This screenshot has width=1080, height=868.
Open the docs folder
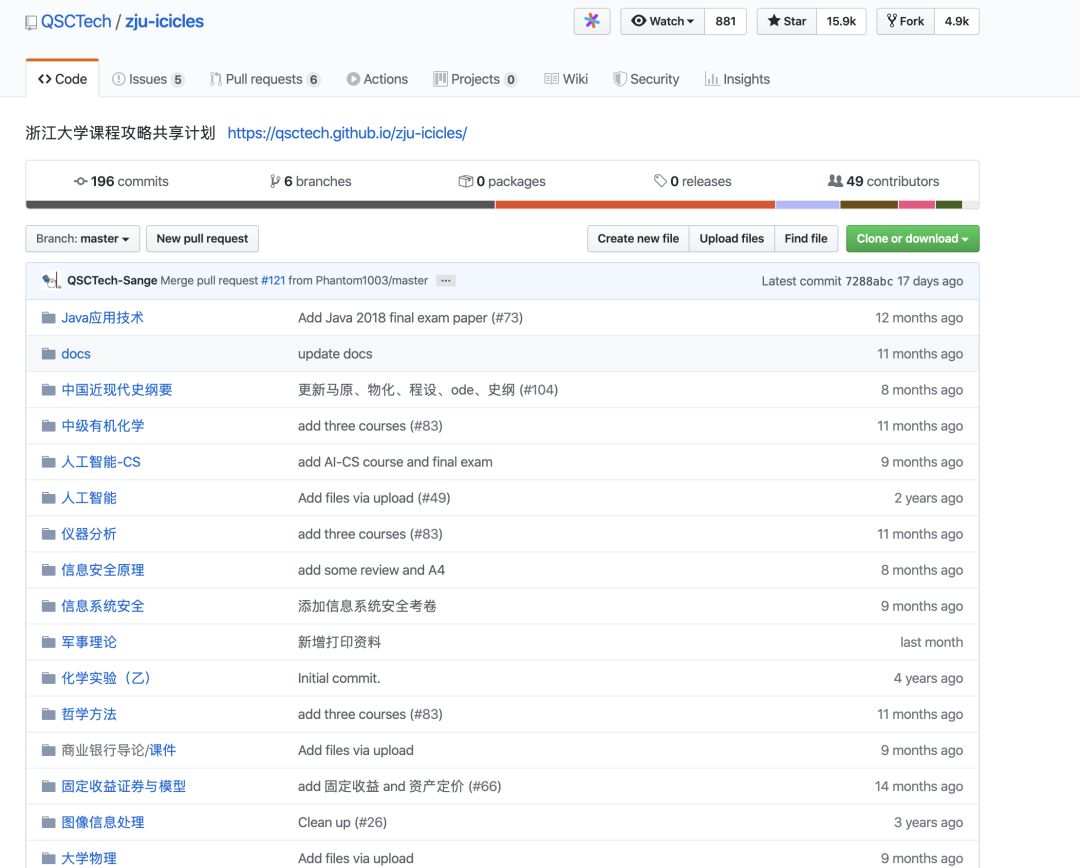76,353
